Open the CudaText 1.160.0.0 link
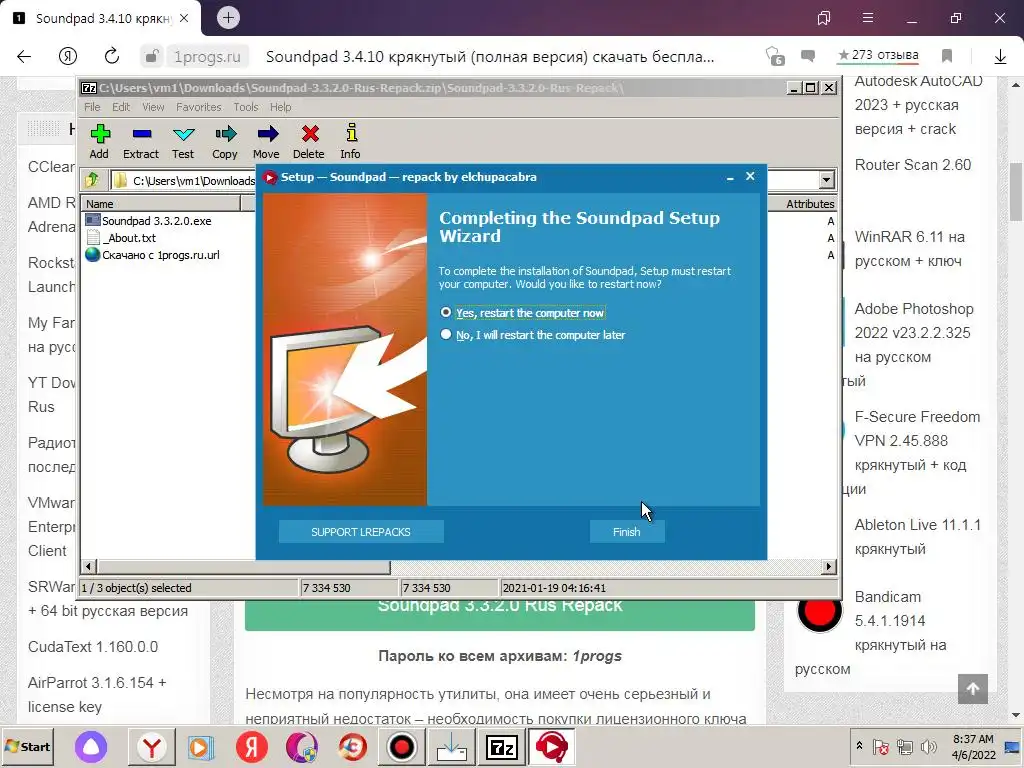1024x768 pixels. tap(93, 647)
